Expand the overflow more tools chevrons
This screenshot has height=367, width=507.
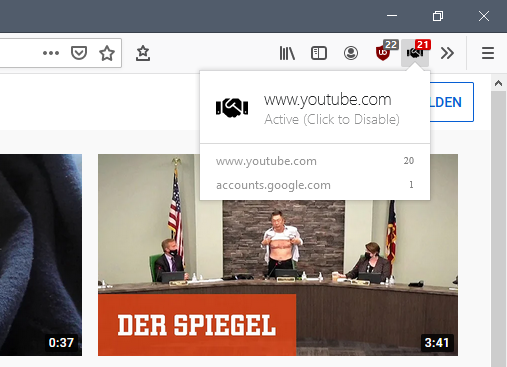(x=447, y=53)
